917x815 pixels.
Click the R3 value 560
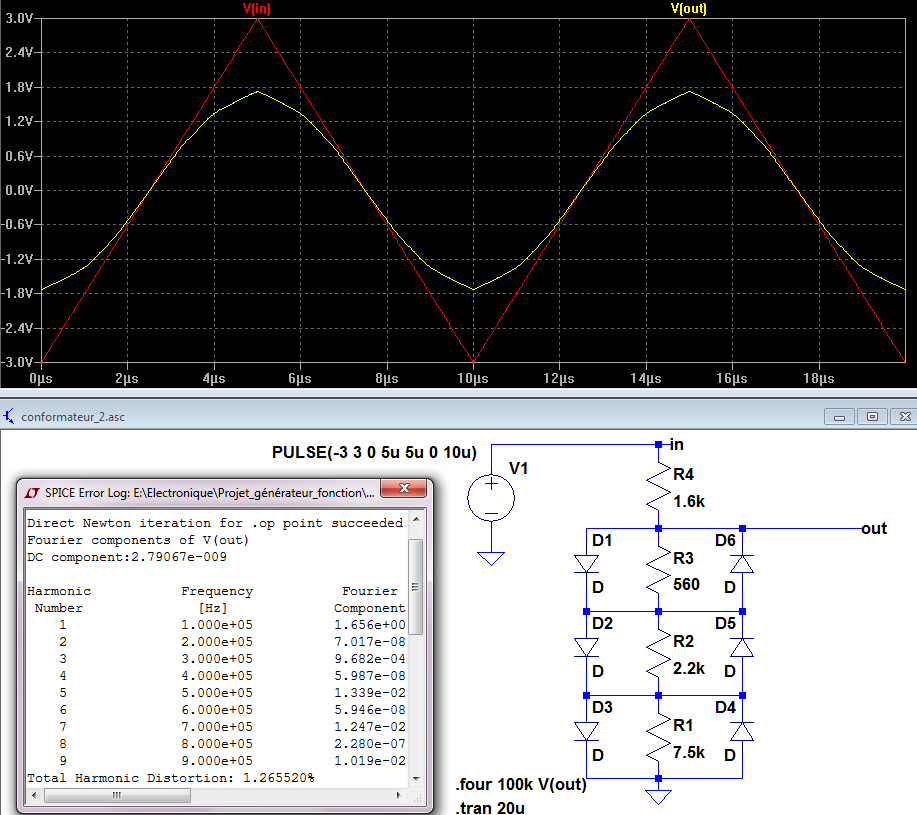pyautogui.click(x=686, y=585)
